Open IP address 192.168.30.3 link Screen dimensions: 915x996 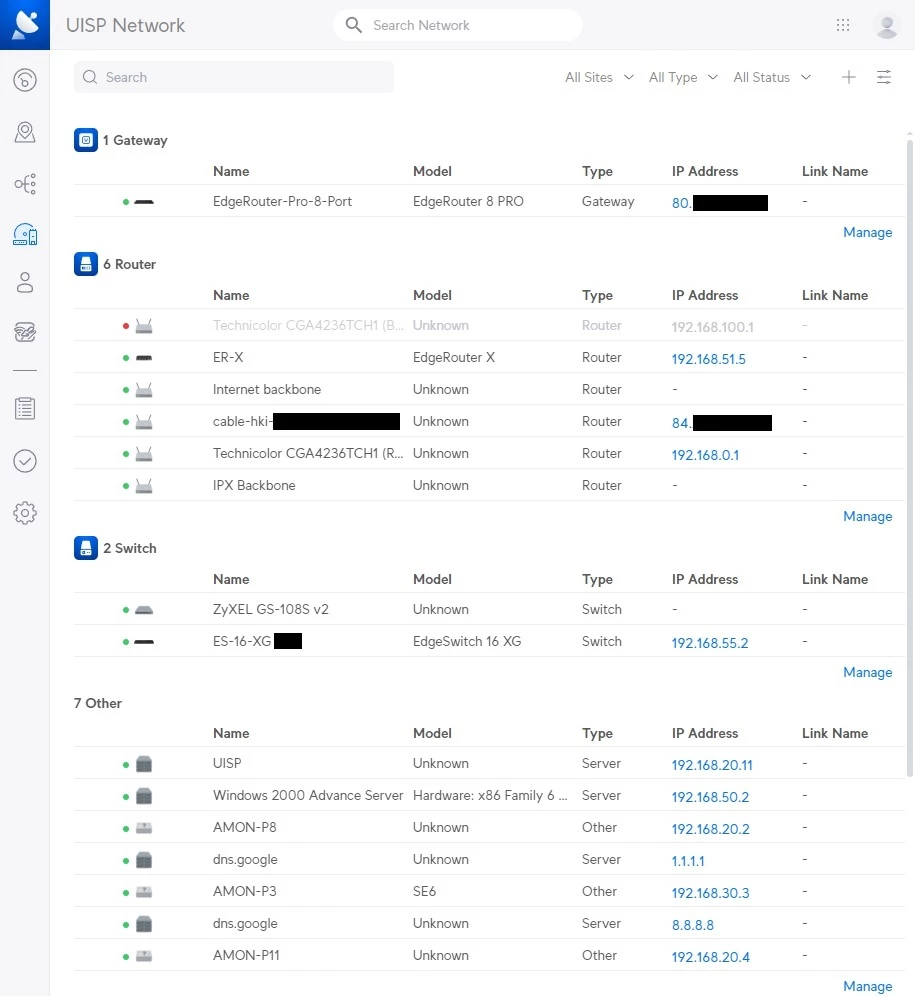click(x=710, y=892)
